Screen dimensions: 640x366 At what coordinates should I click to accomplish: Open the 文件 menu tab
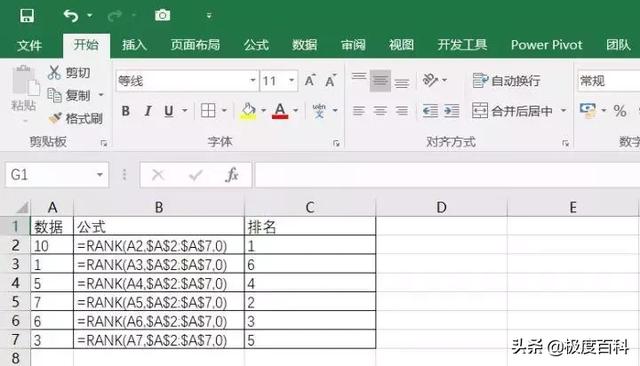(x=29, y=45)
